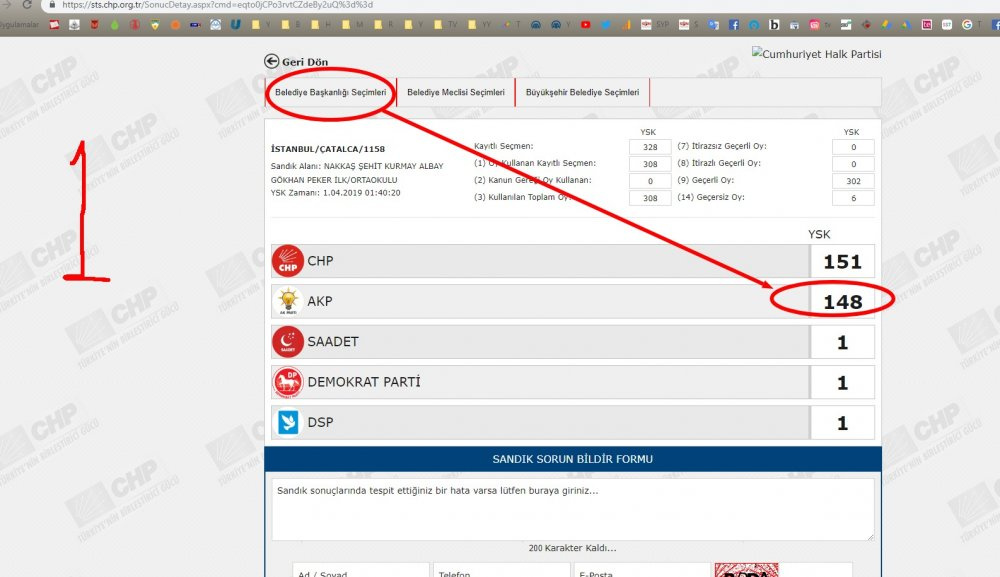This screenshot has width=1000, height=577.
Task: Click the DEMOKRAT PARTİ vote count
Action: pyautogui.click(x=842, y=383)
